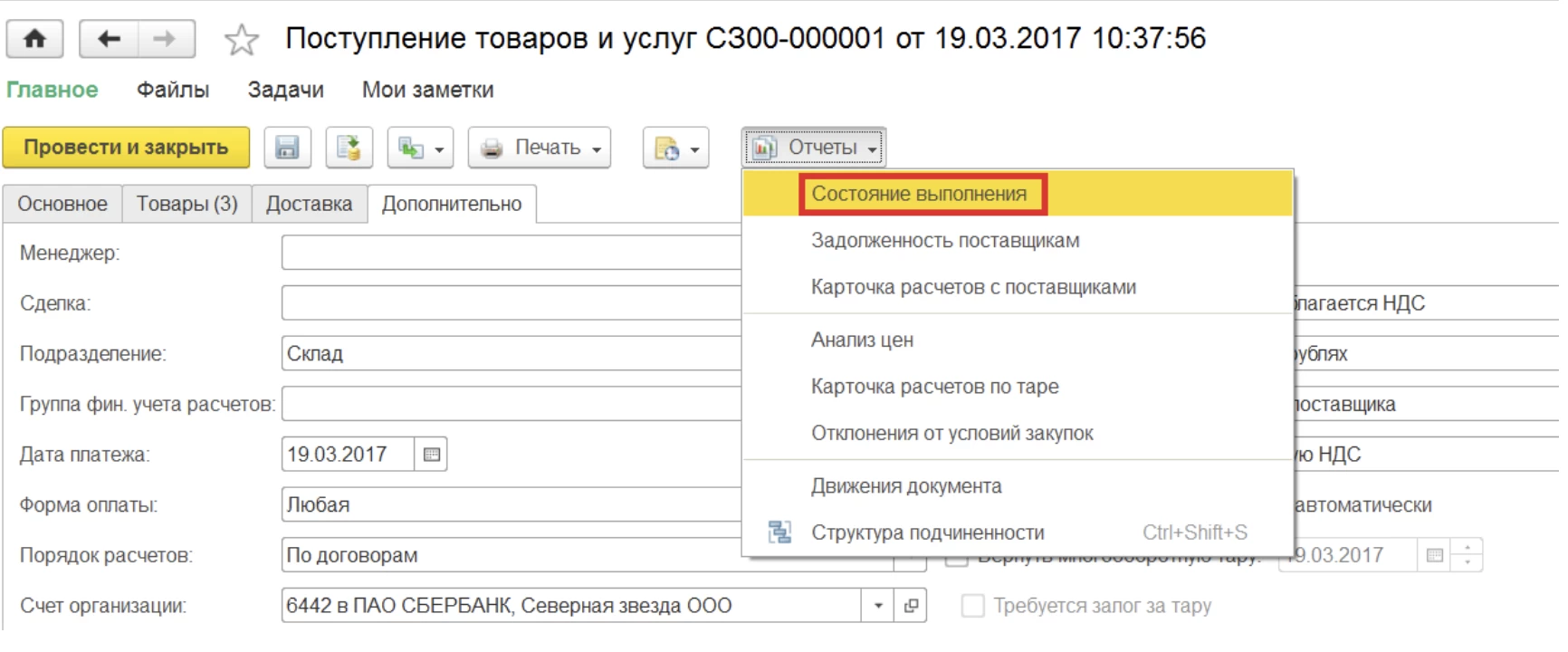Go back with the left arrow
Image resolution: width=1568 pixels, height=652 pixels.
109,39
